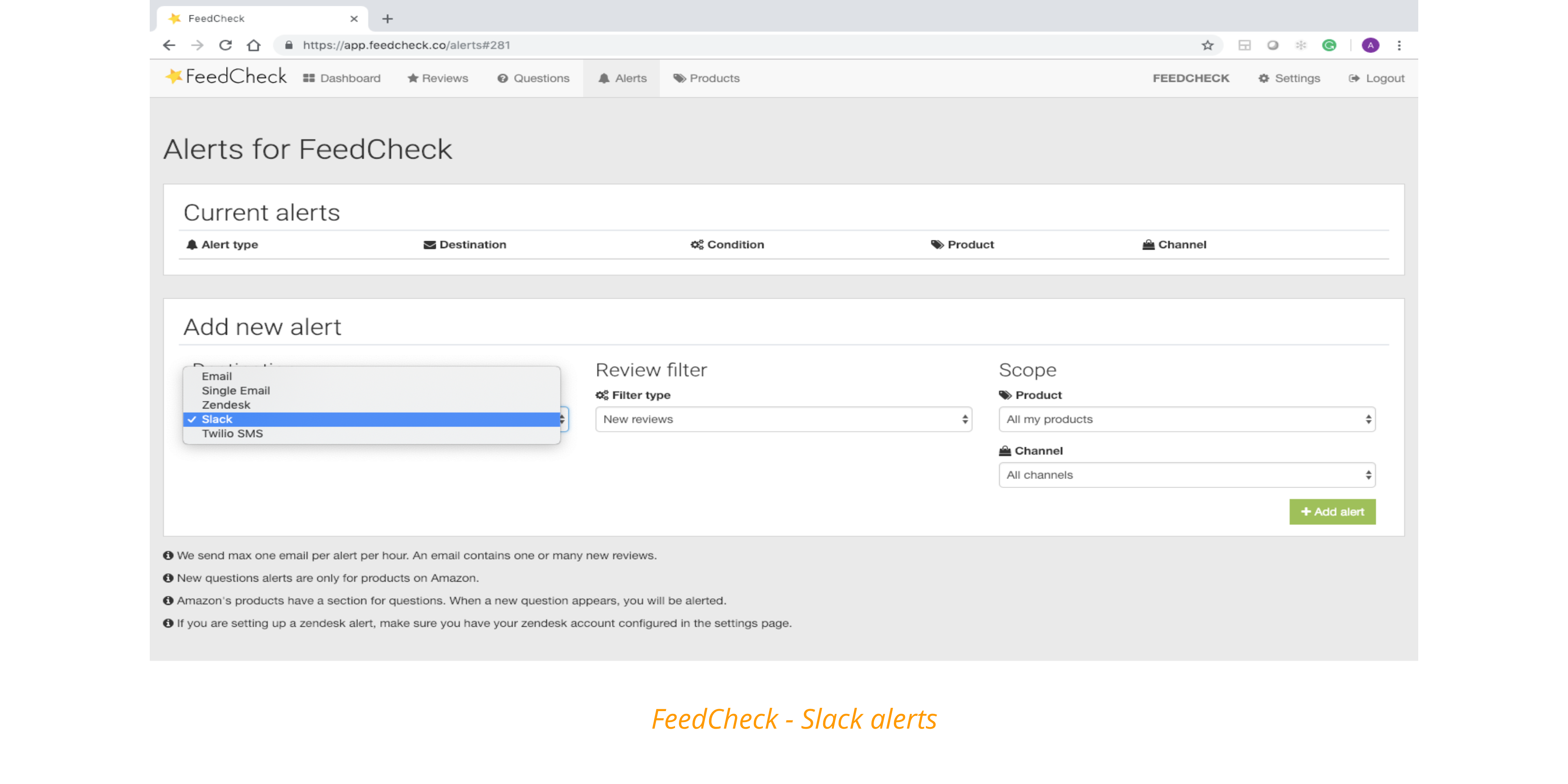Select the checked Slack option

(x=371, y=419)
